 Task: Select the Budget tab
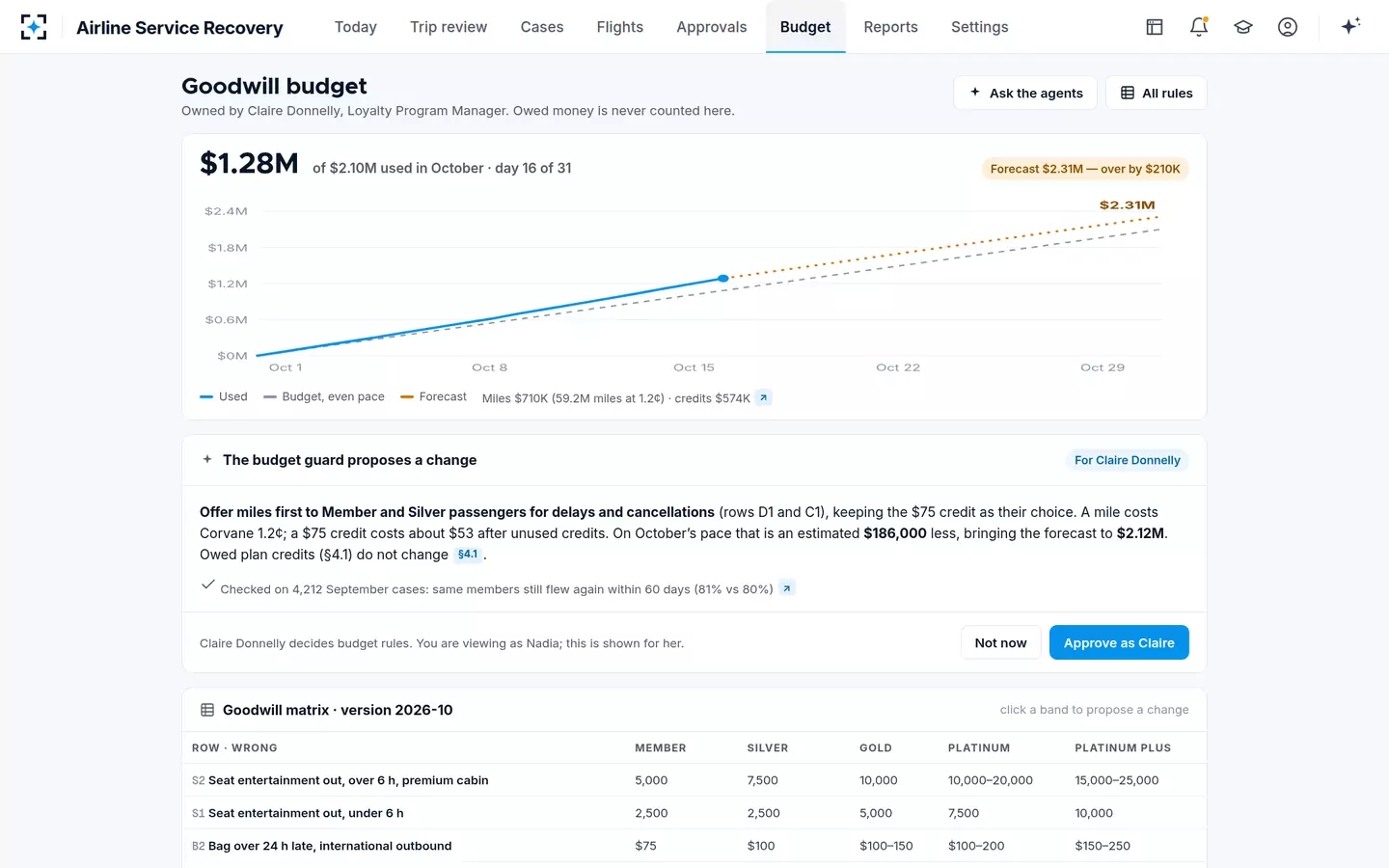pos(805,27)
